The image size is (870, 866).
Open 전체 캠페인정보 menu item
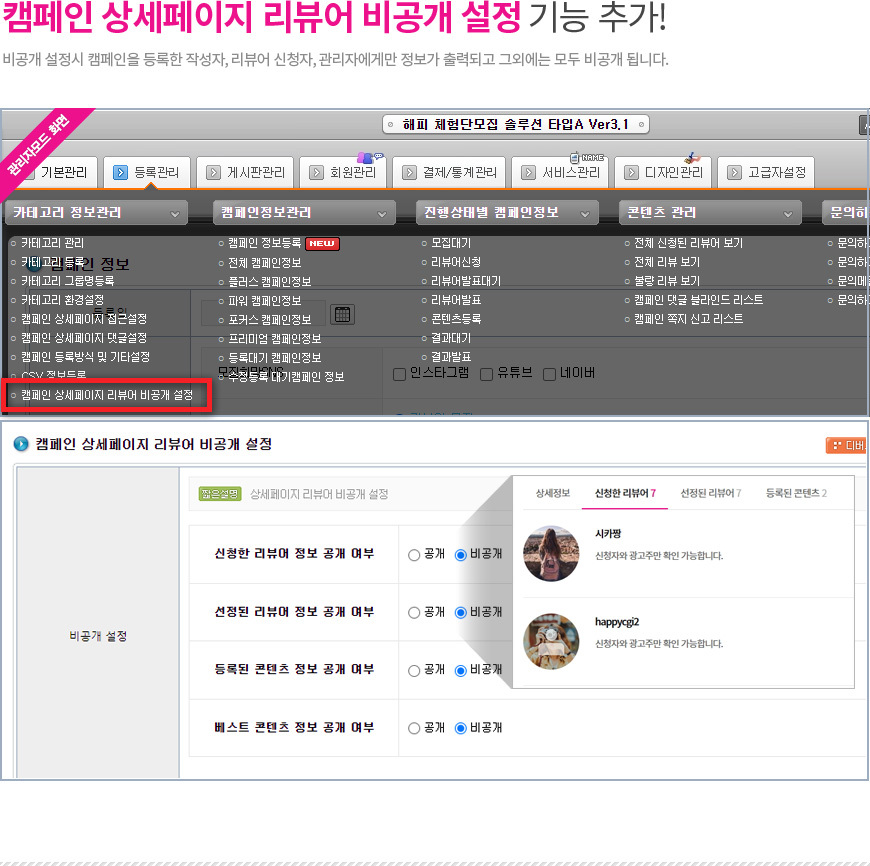265,262
